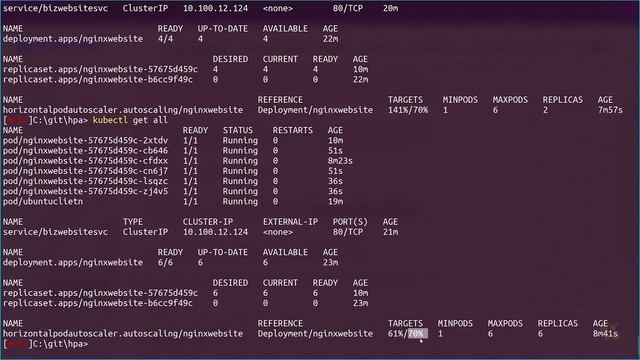
Task: Select pod/nginxwebsite-57675d459c-zj4v5 name
Action: coord(85,191)
